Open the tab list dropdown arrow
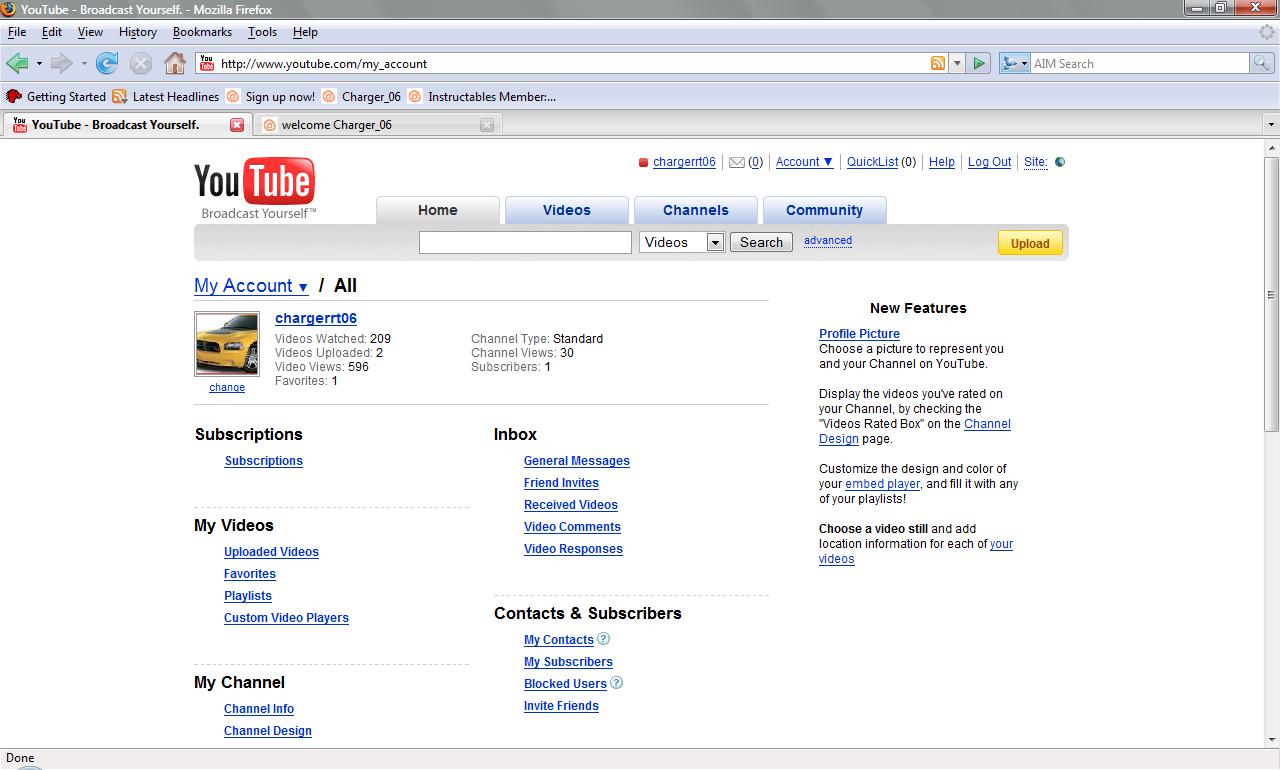This screenshot has width=1280, height=770. pos(1271,125)
